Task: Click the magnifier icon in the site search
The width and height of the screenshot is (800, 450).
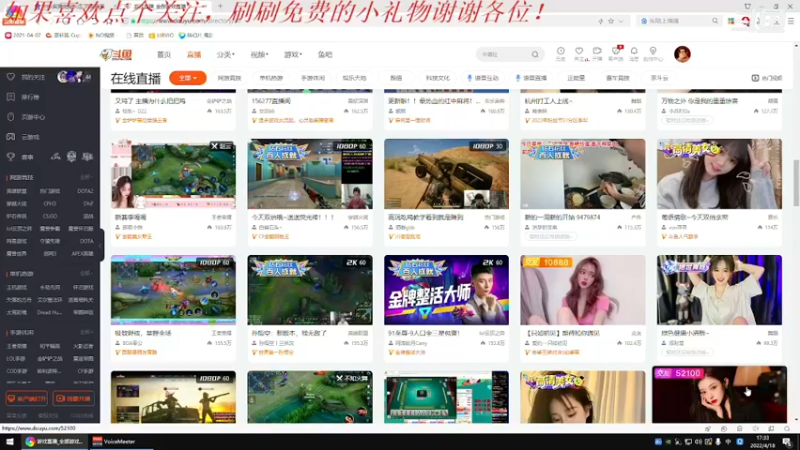Action: coord(535,54)
